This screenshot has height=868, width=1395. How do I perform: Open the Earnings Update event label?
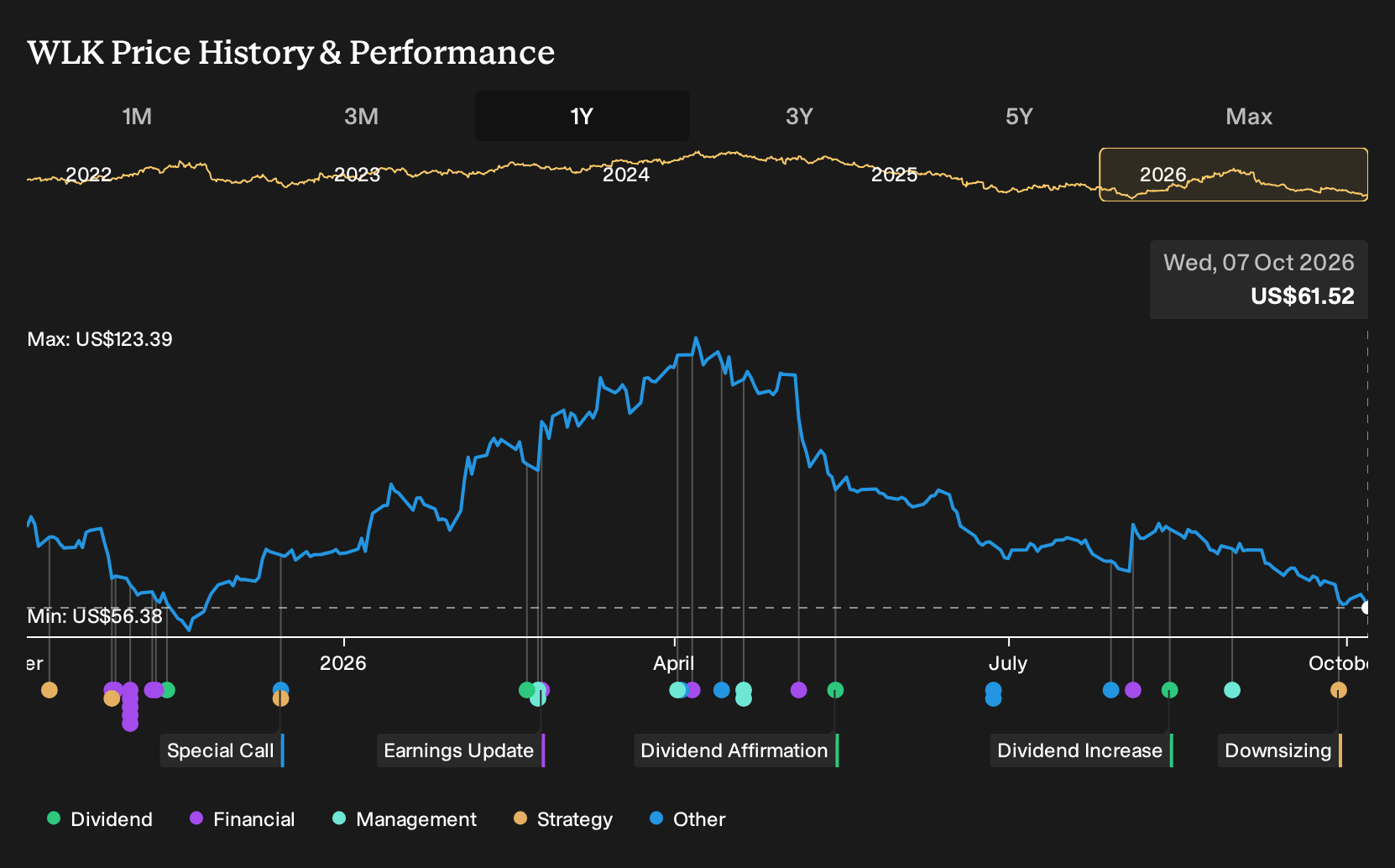click(461, 750)
